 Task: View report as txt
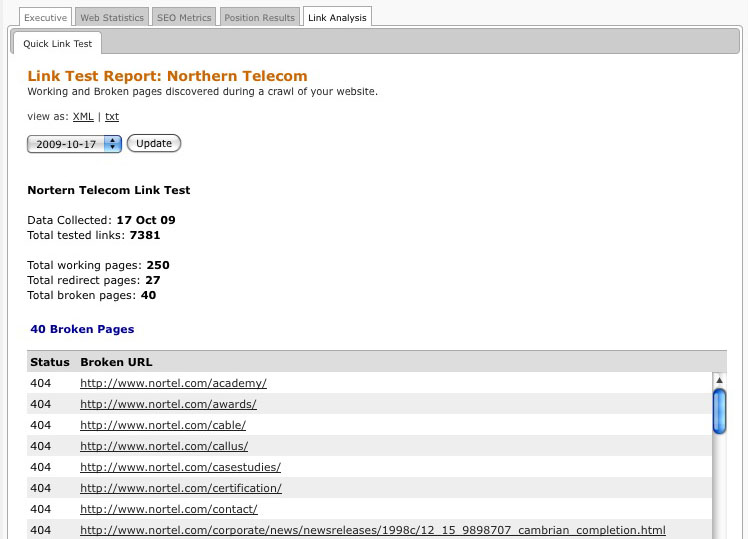tap(112, 117)
